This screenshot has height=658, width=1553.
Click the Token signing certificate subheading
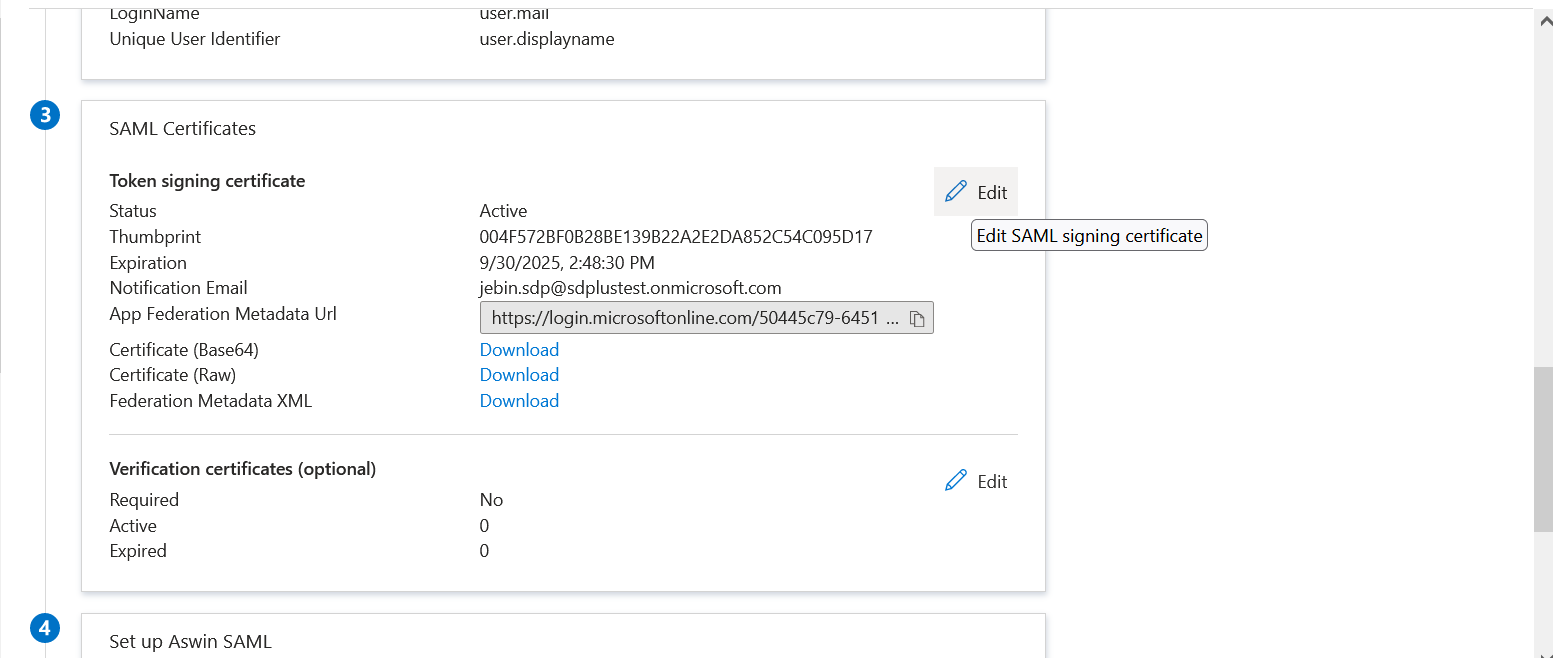pyautogui.click(x=207, y=181)
